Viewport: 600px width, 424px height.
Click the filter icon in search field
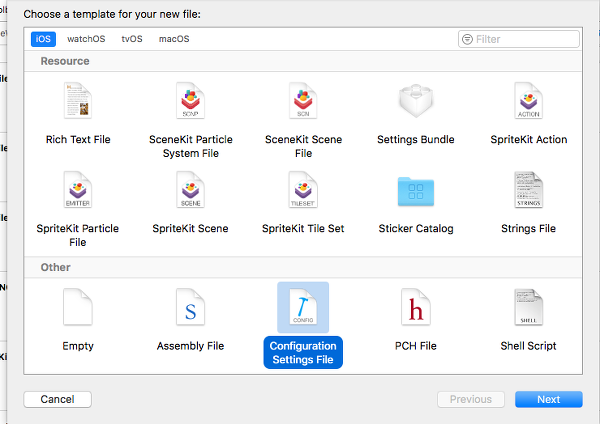point(467,39)
